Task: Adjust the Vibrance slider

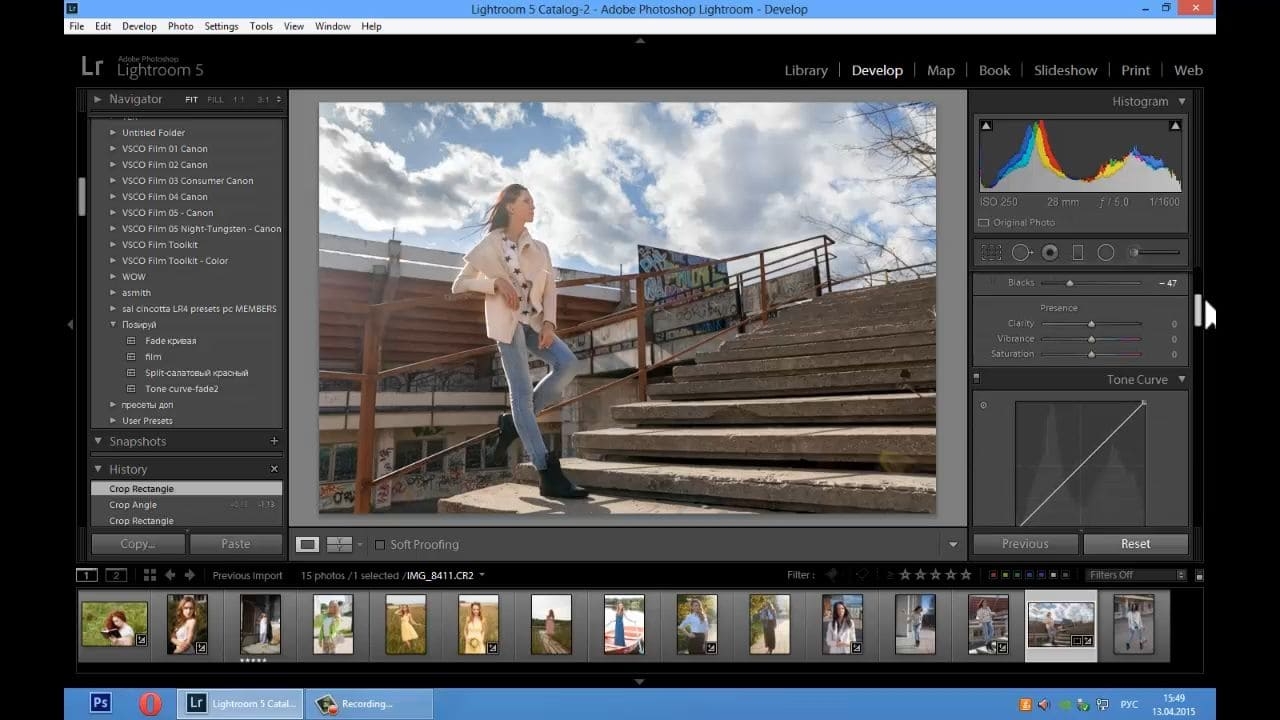Action: (x=1092, y=339)
